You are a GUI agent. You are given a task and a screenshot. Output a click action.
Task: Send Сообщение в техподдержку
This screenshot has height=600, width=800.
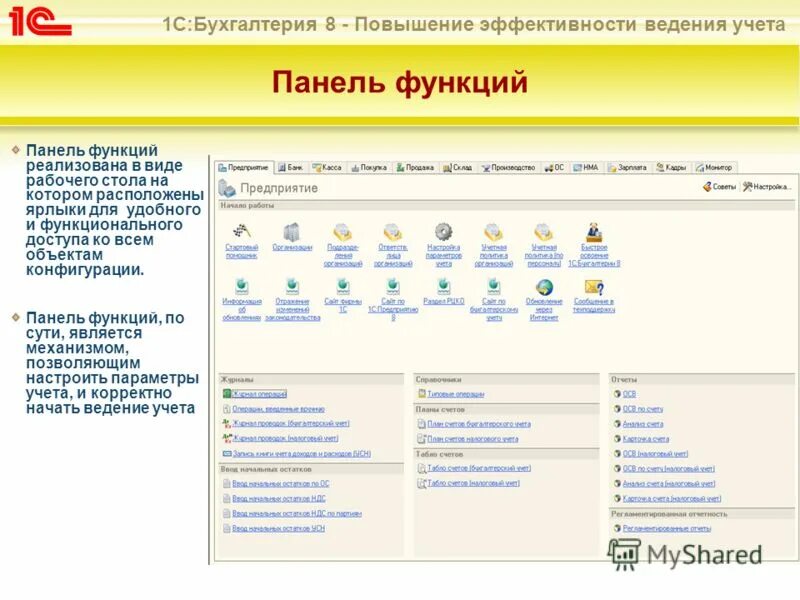[x=595, y=303]
